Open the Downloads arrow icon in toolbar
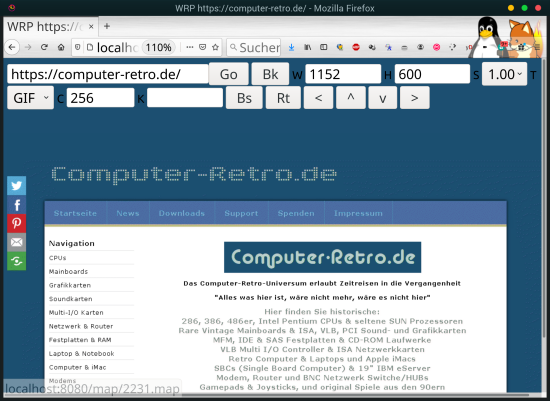This screenshot has height=401, width=550. [291, 47]
